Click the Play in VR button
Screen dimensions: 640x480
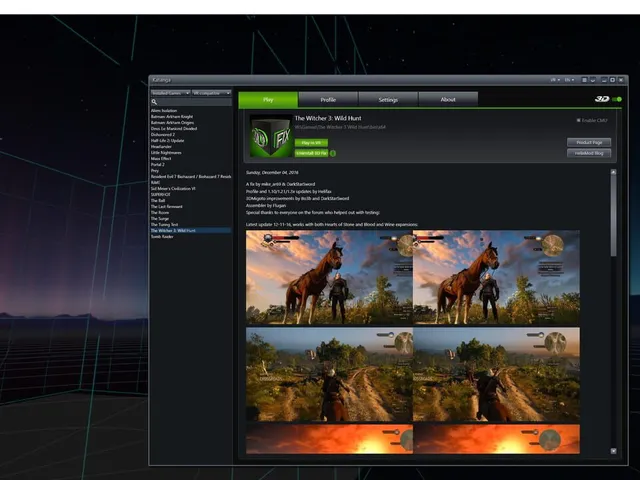(x=311, y=143)
